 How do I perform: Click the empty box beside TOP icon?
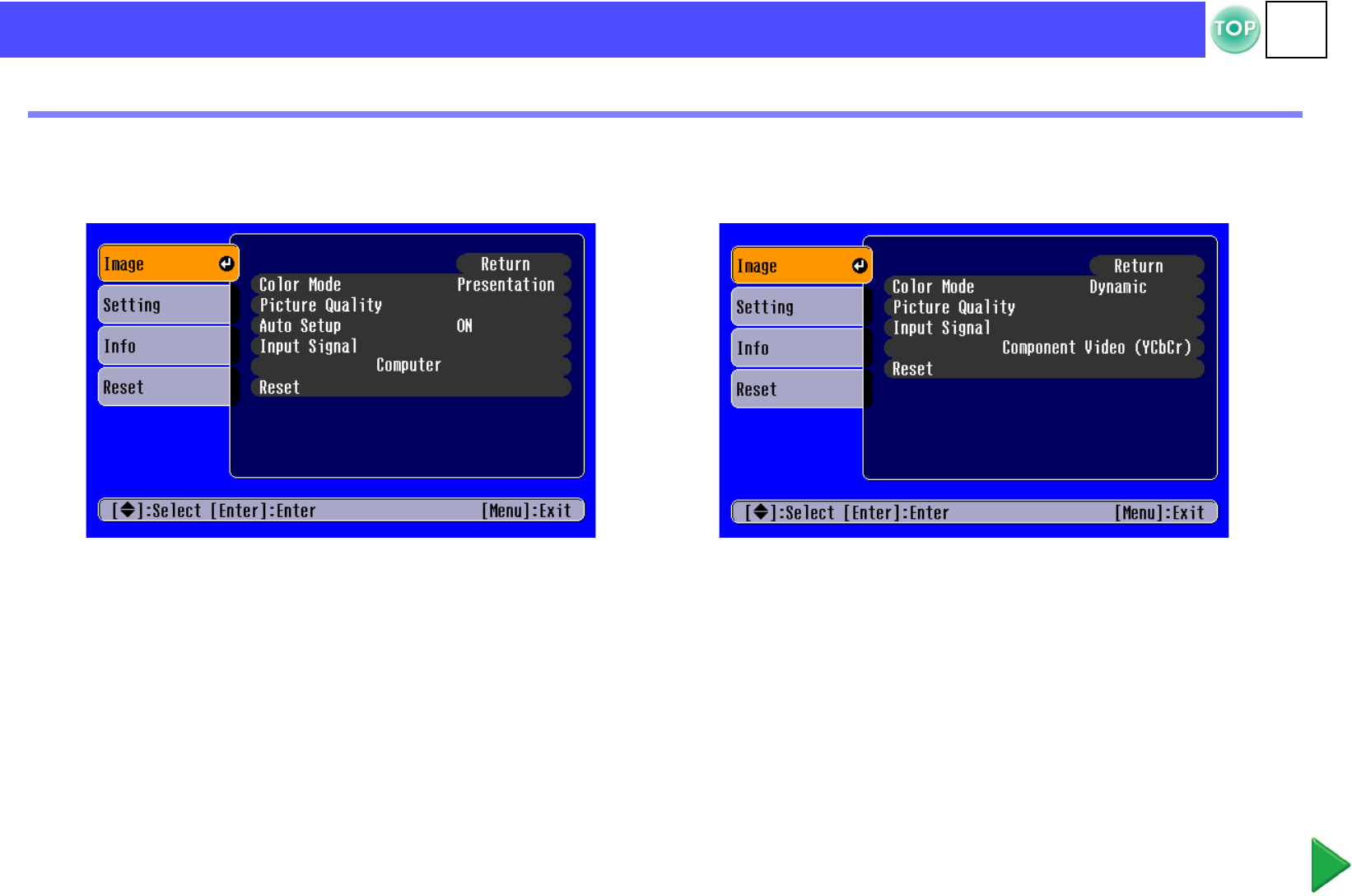(x=1296, y=30)
